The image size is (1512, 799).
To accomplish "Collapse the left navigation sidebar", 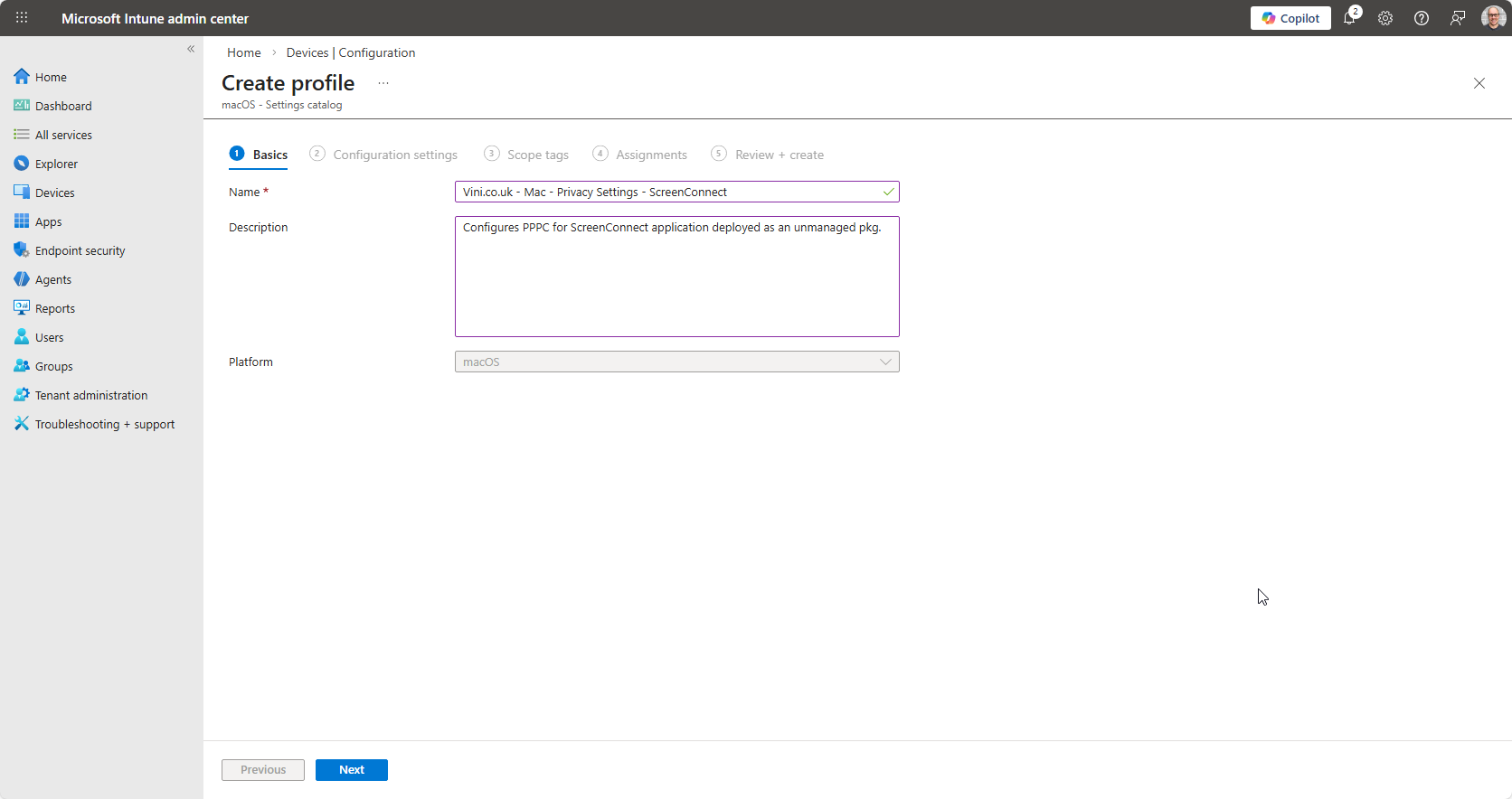I will tap(191, 49).
